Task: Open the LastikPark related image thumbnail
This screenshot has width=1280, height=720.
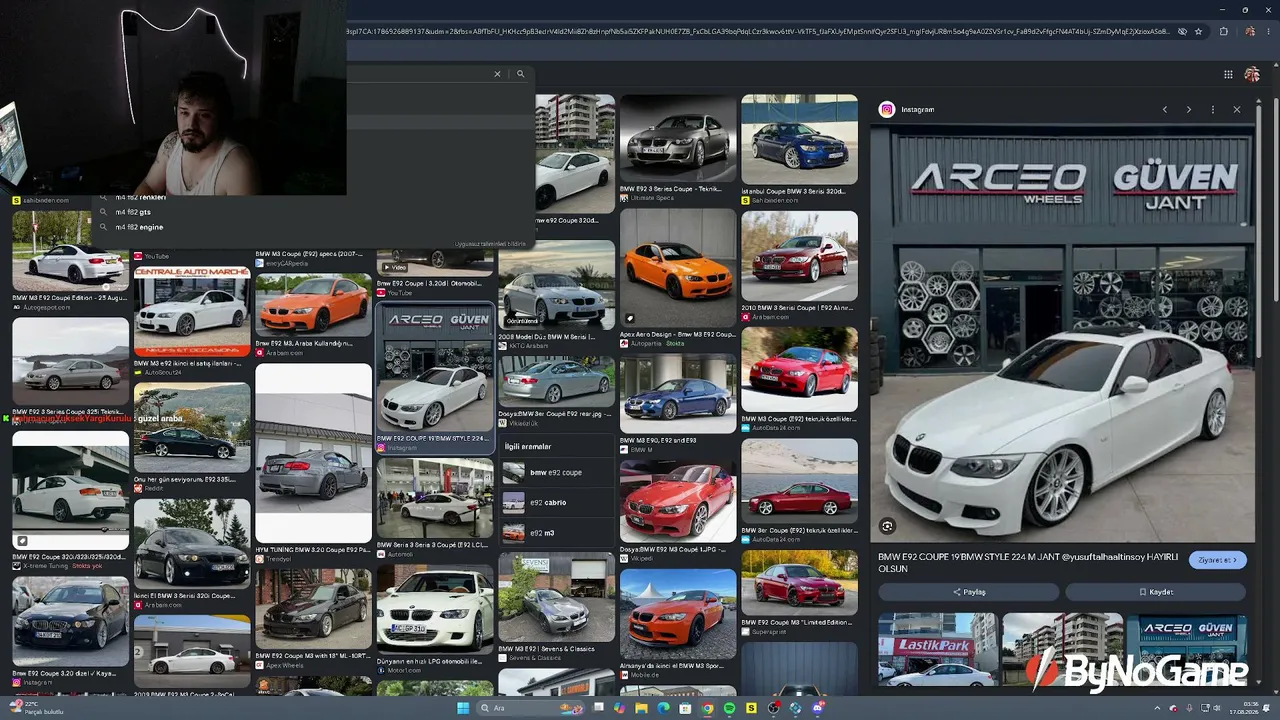Action: pos(937,650)
